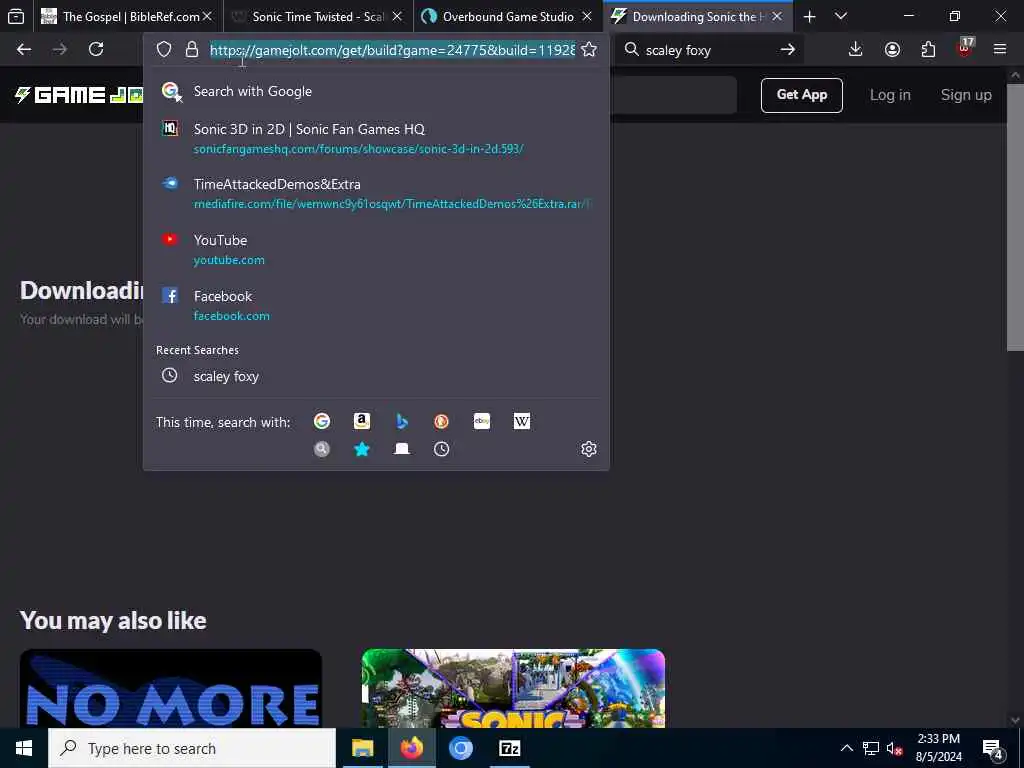Open search settings gear in dropdown

tap(588, 449)
